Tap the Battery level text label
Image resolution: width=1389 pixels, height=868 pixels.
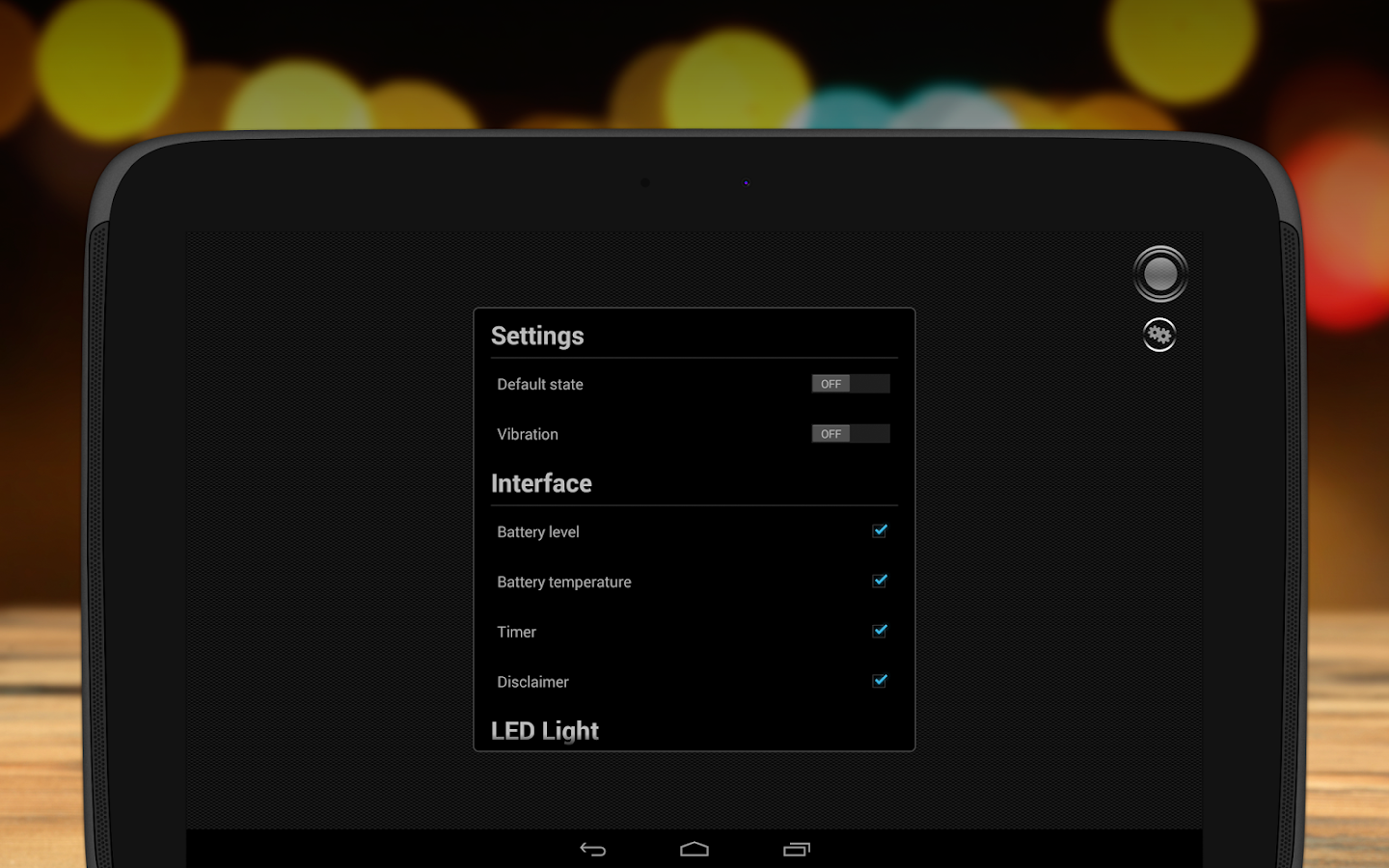tap(537, 531)
